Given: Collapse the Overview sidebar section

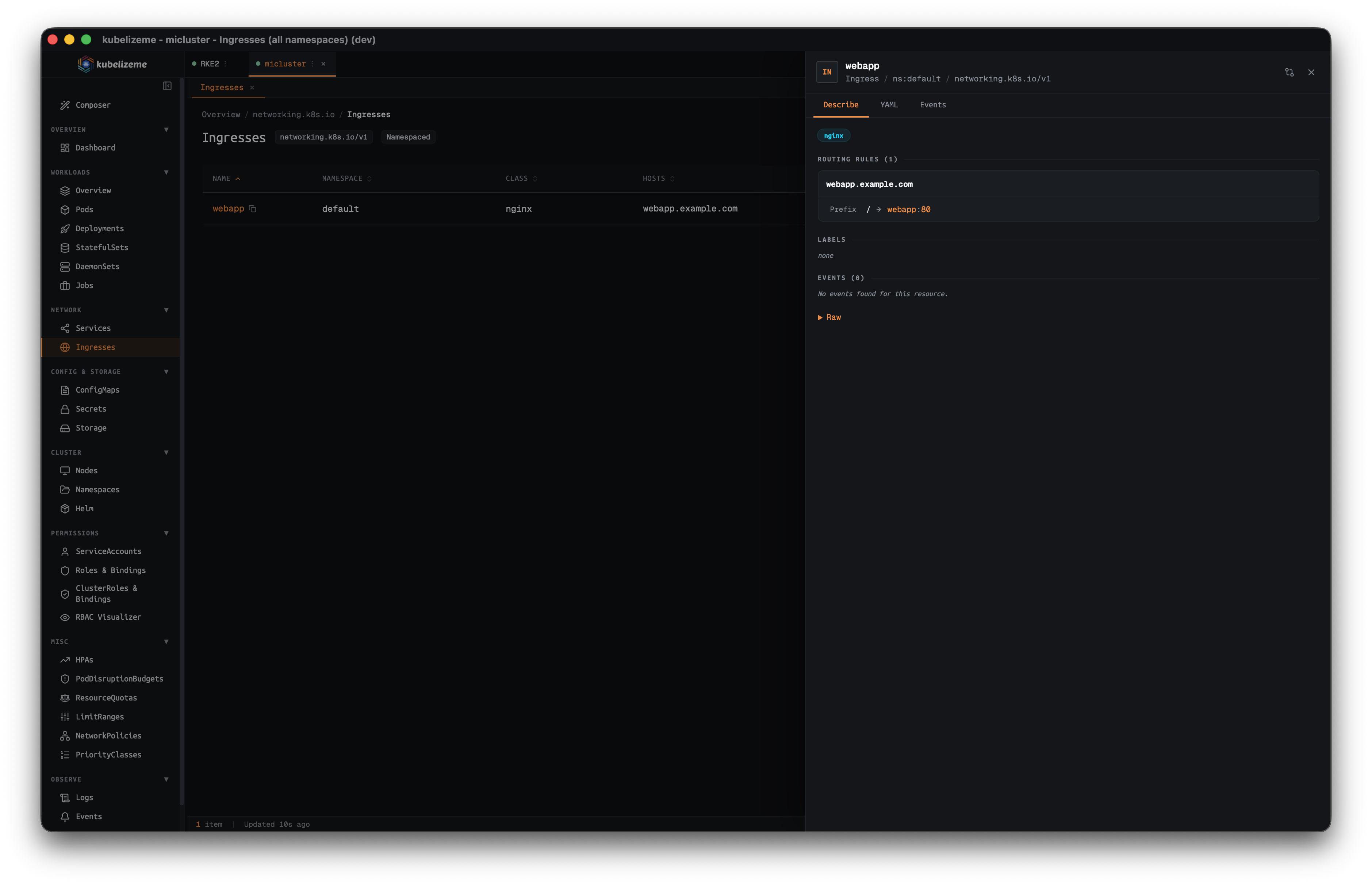Looking at the screenshot, I should coord(166,129).
